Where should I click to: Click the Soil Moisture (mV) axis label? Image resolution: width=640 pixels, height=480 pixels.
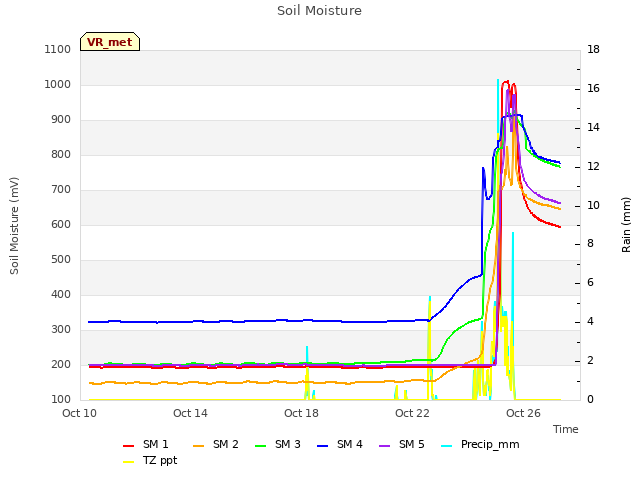(14, 226)
